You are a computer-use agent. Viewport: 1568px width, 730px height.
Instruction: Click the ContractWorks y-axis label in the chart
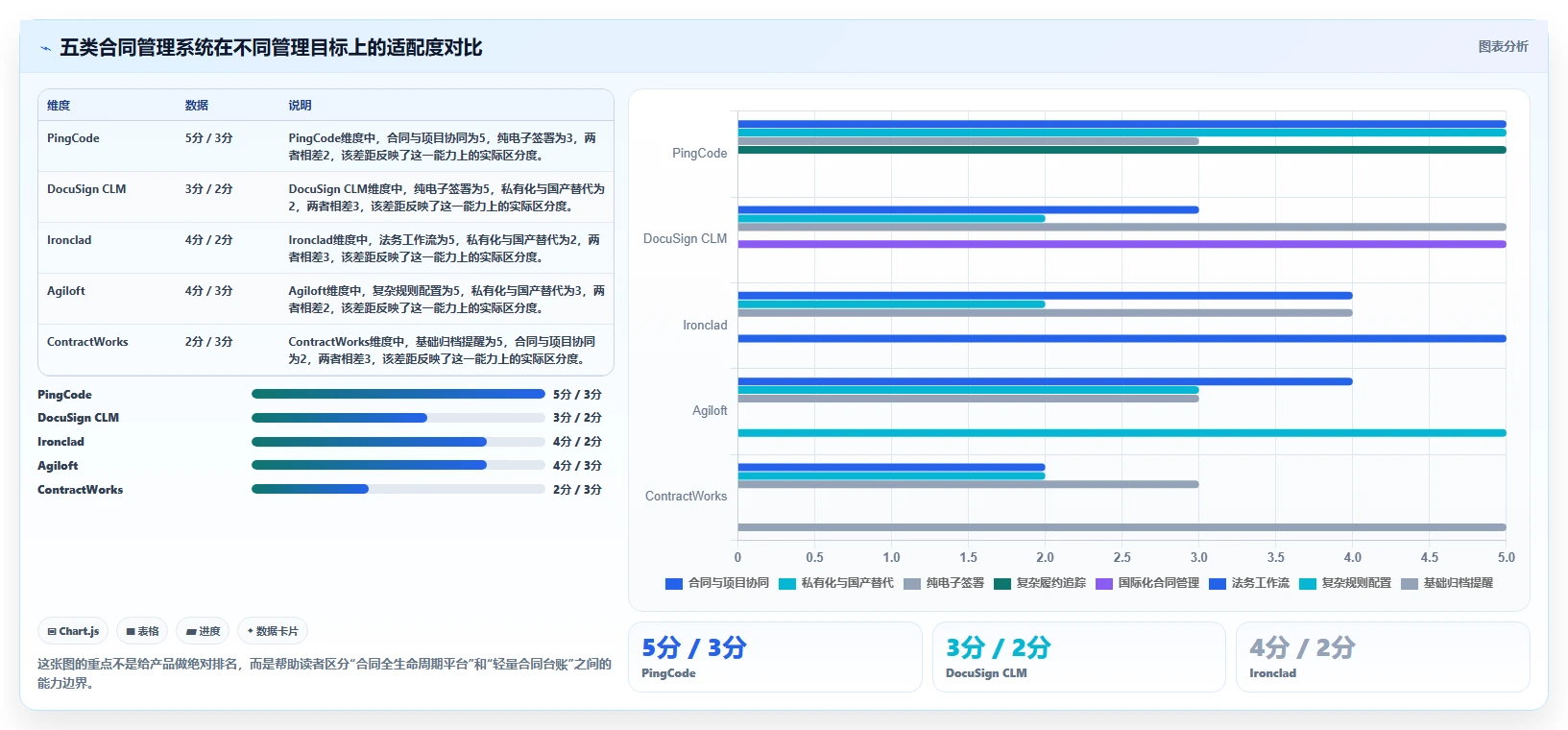click(x=687, y=497)
